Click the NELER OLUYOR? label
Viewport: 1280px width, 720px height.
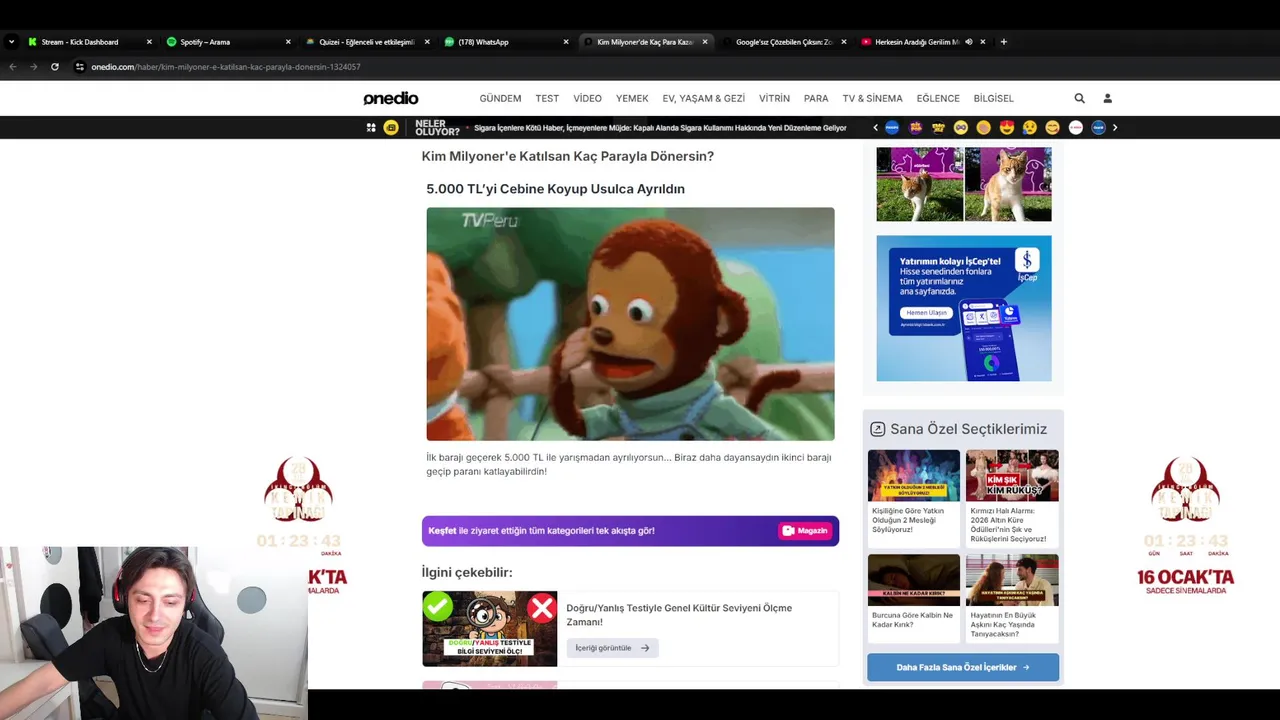[437, 128]
